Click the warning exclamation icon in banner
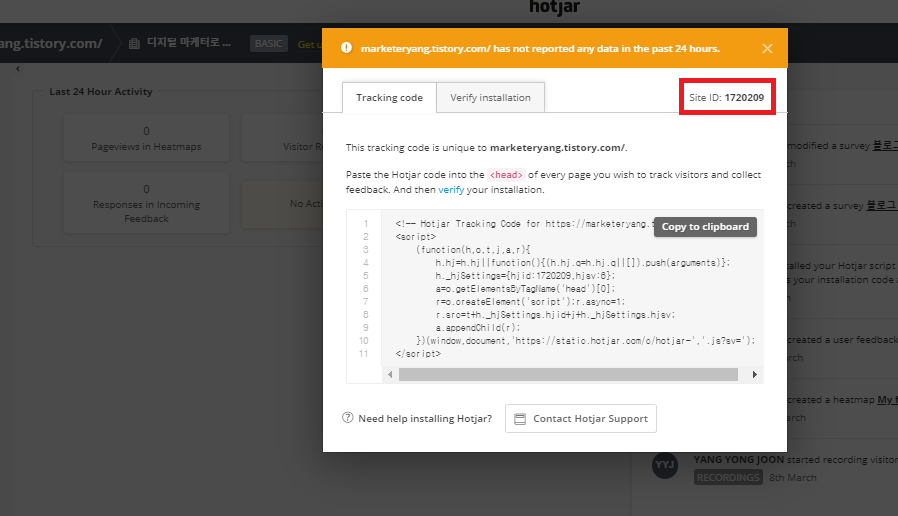The image size is (898, 516). pyautogui.click(x=346, y=48)
